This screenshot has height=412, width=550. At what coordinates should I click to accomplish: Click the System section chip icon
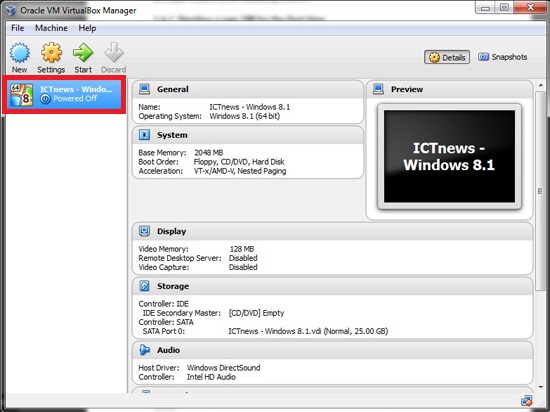coord(144,135)
